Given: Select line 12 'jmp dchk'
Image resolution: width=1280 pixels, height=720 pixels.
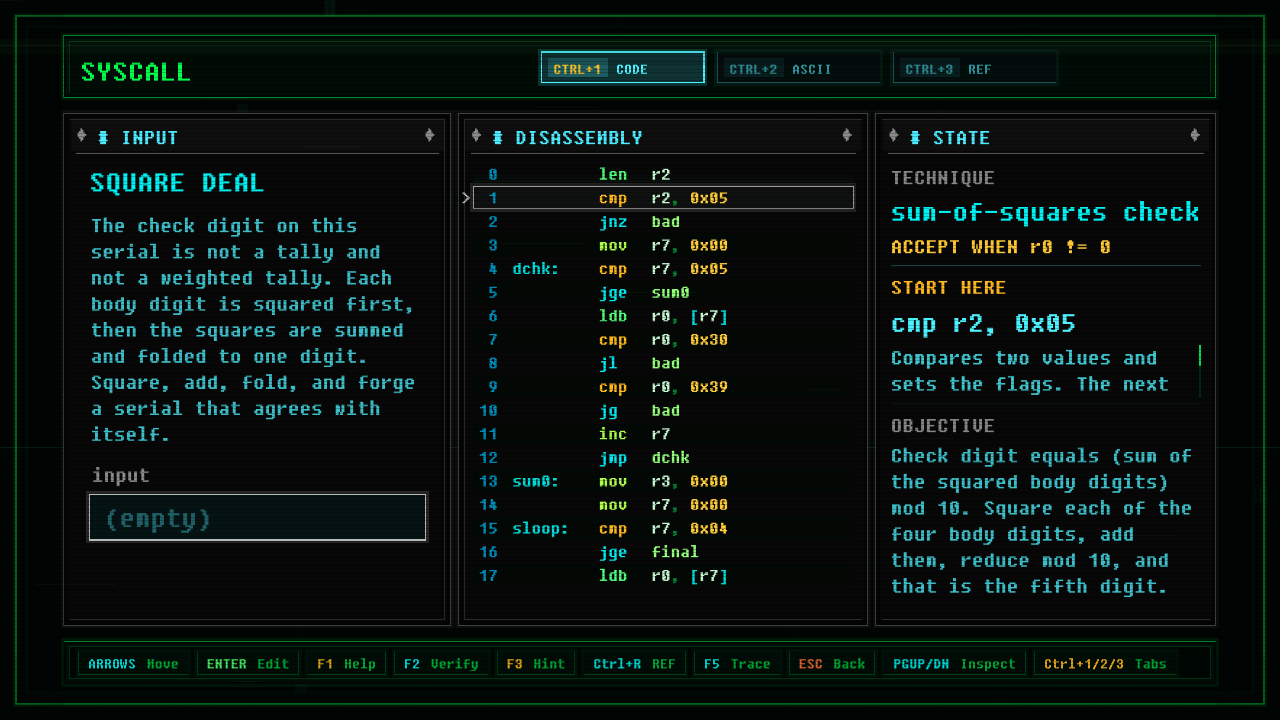Looking at the screenshot, I should point(663,458).
